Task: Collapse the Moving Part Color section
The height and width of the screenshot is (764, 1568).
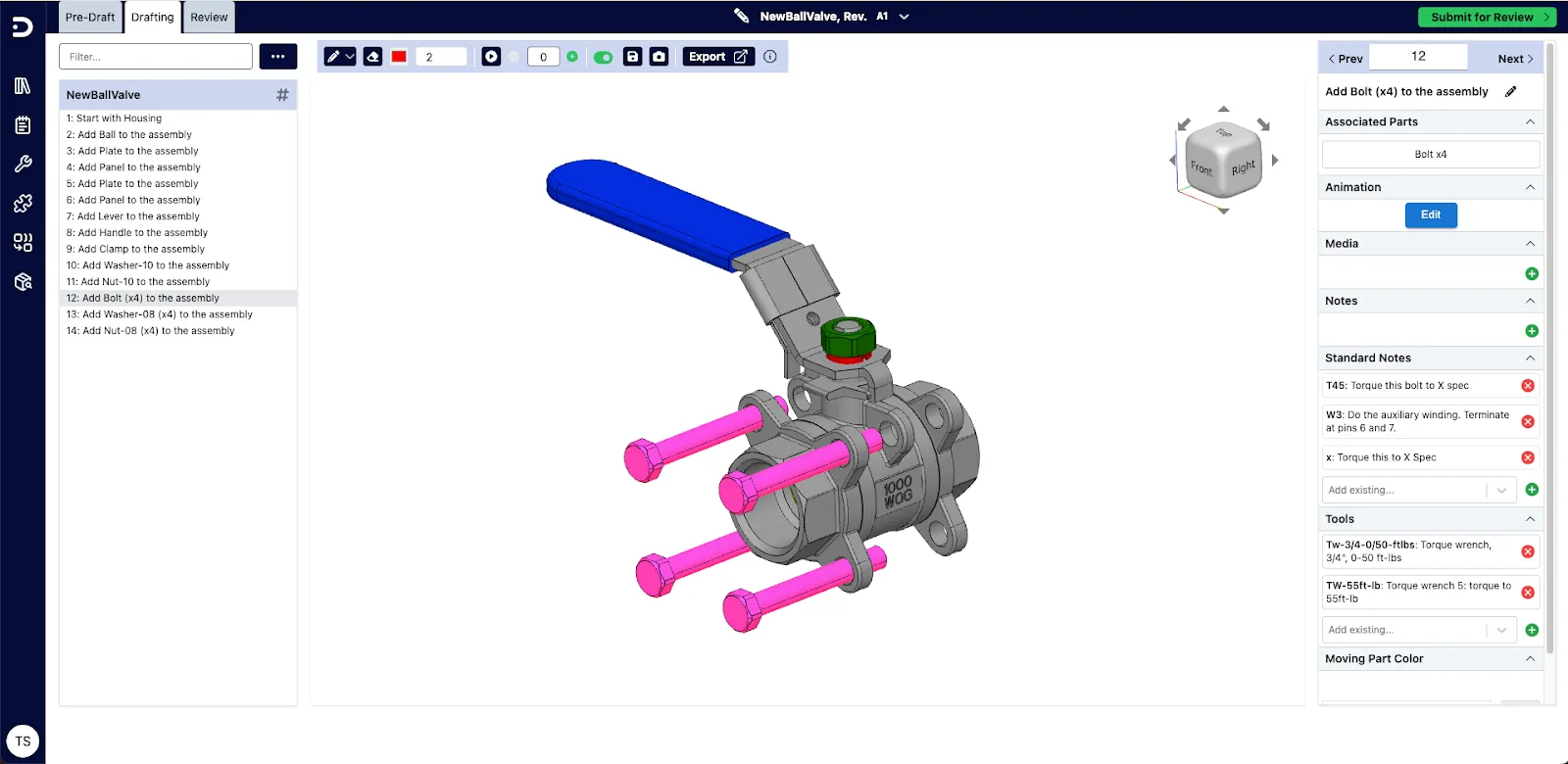Action: click(x=1530, y=659)
